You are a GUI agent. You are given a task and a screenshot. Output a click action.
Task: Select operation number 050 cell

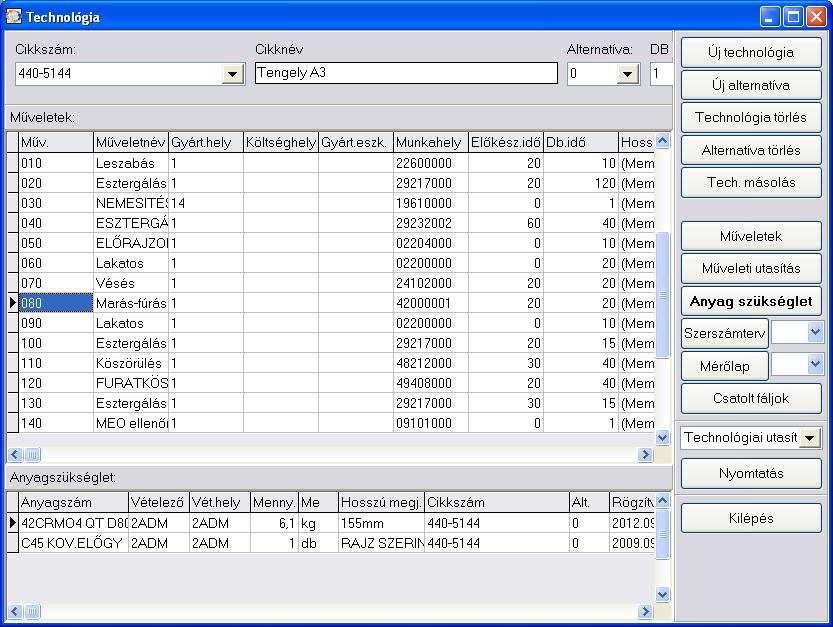[x=56, y=243]
